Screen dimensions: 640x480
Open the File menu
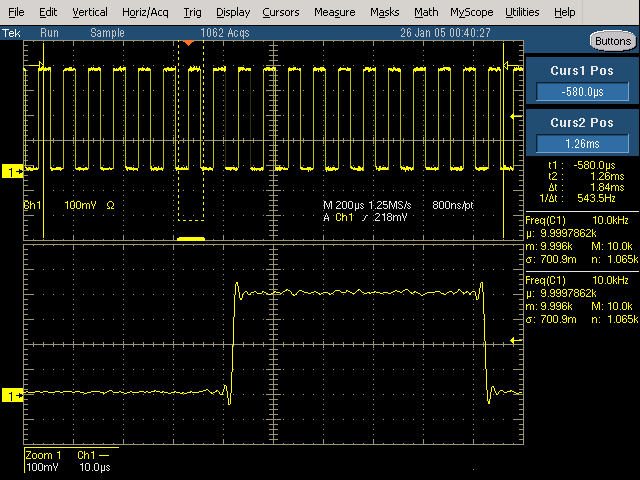click(16, 12)
